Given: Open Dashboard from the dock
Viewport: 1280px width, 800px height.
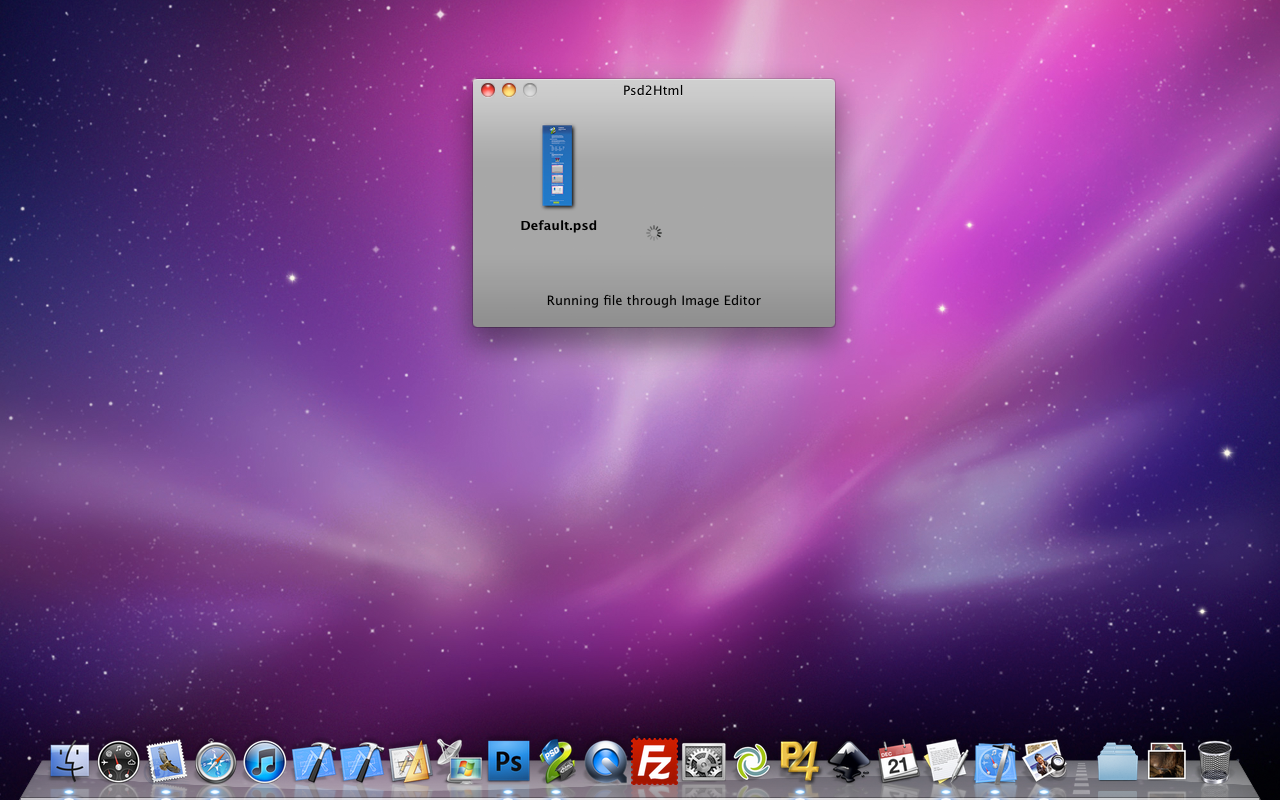Looking at the screenshot, I should [x=118, y=762].
